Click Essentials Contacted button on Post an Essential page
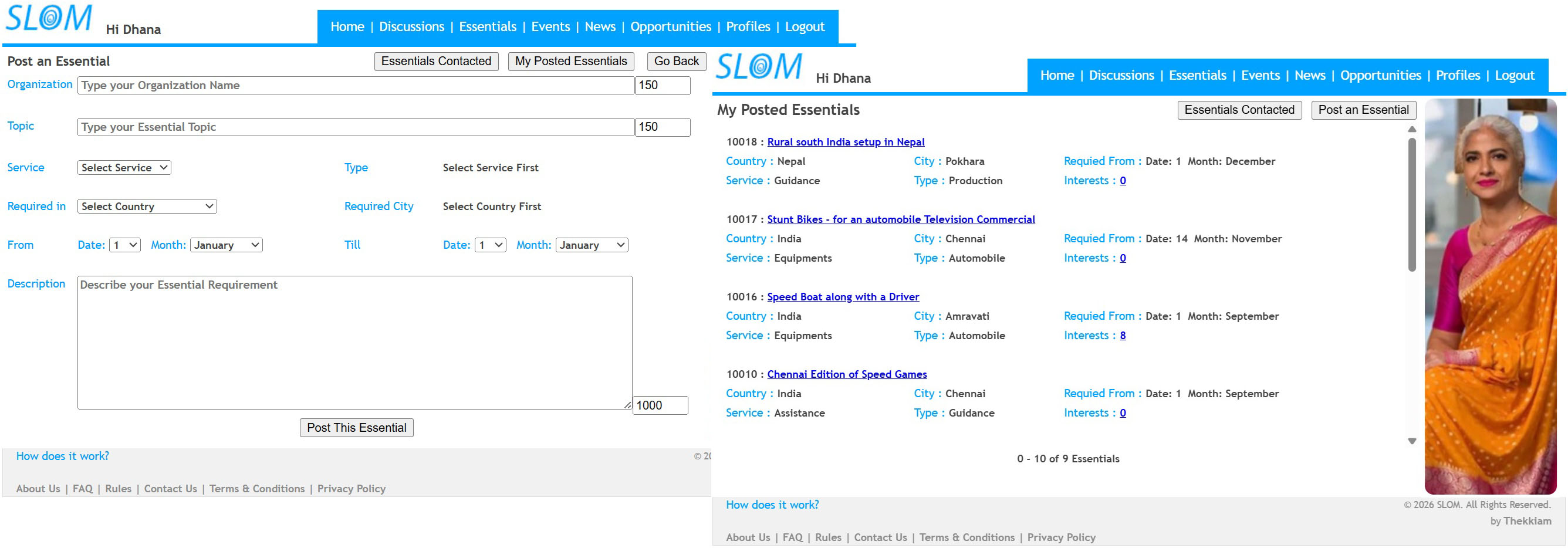Viewport: 1568px width, 548px height. [x=436, y=61]
